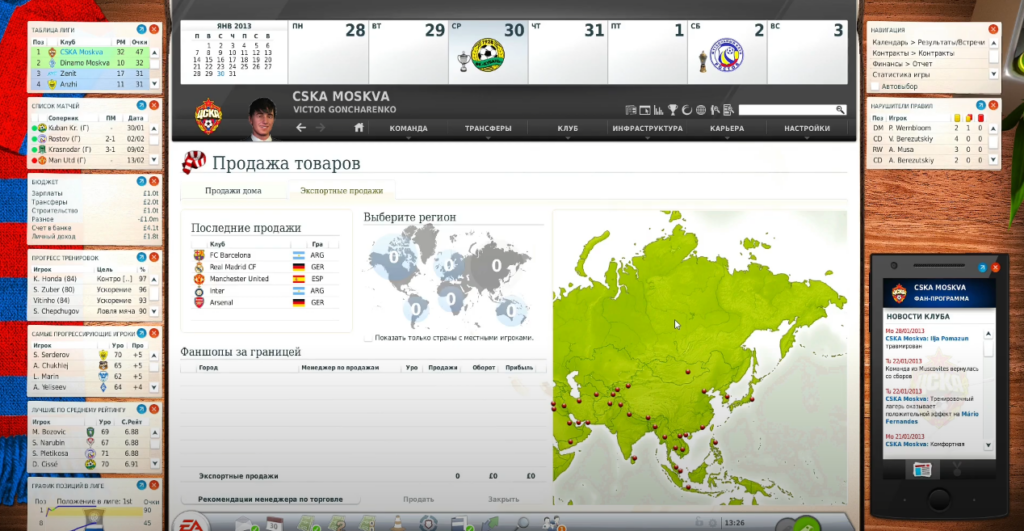1024x531 pixels.
Task: Open the НАСТРОЙКИ dropdown menu
Action: 807,129
